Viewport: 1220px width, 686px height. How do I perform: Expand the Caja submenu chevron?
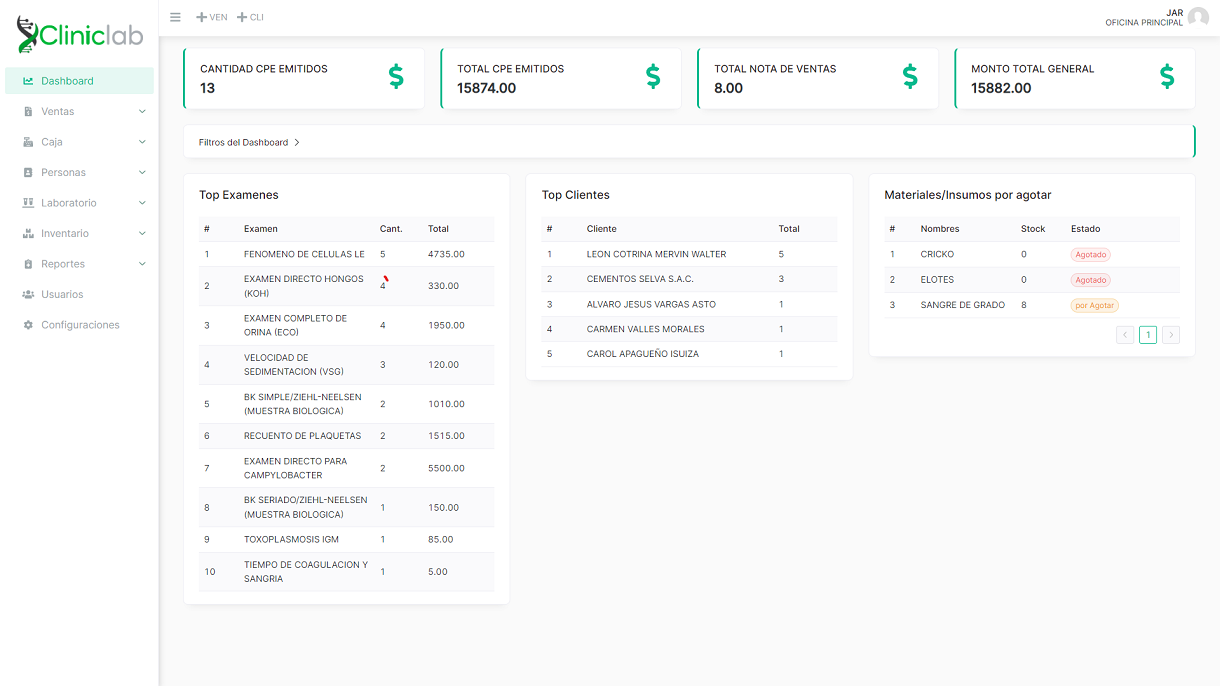142,142
